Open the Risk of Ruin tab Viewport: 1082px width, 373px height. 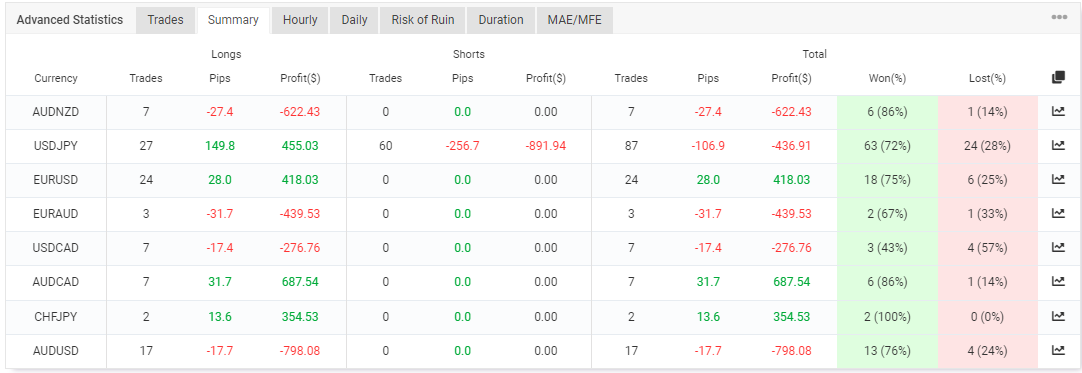(423, 20)
